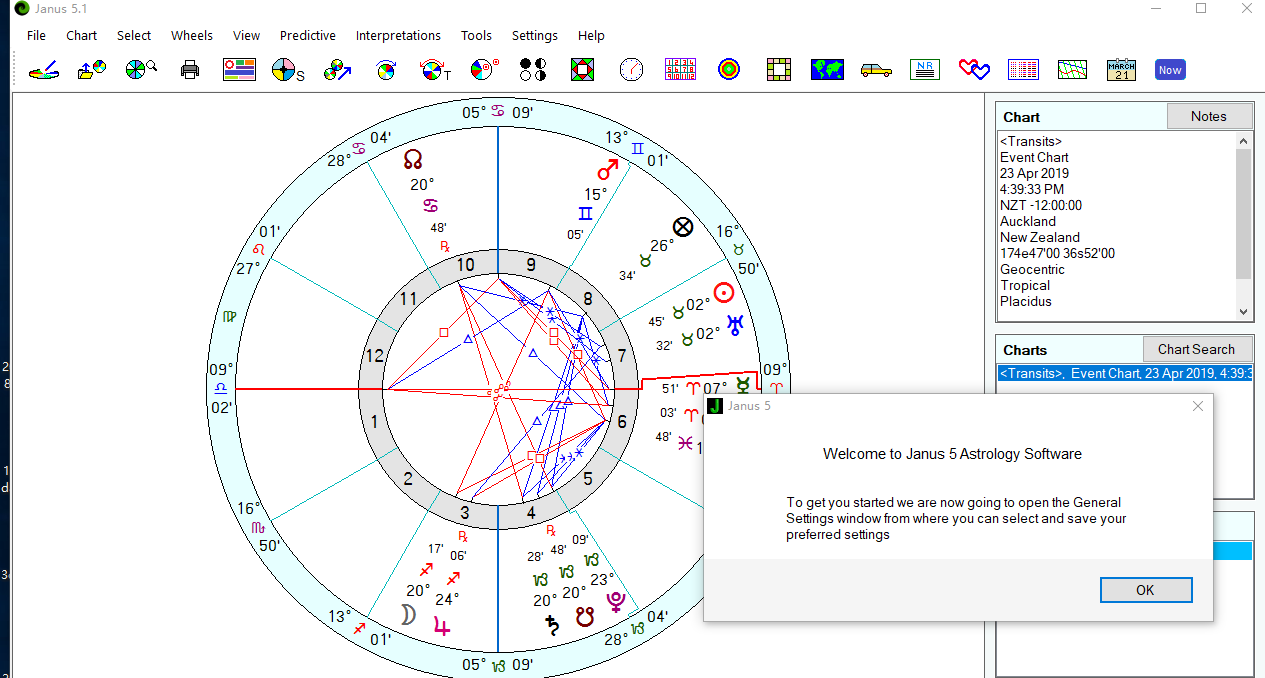Open the Interpretations menu
This screenshot has height=678, width=1265.
[398, 35]
